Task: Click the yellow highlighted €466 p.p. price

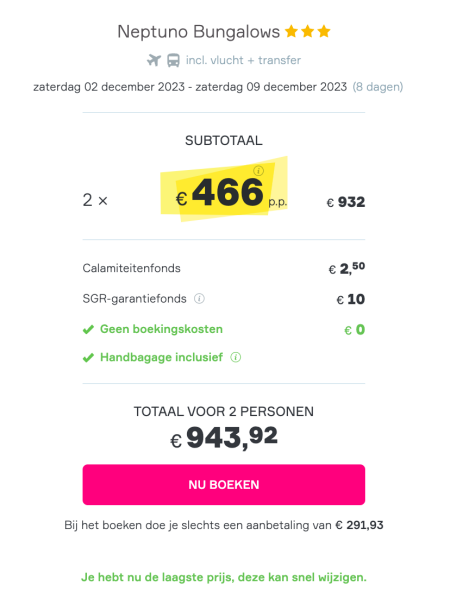Action: (x=224, y=190)
